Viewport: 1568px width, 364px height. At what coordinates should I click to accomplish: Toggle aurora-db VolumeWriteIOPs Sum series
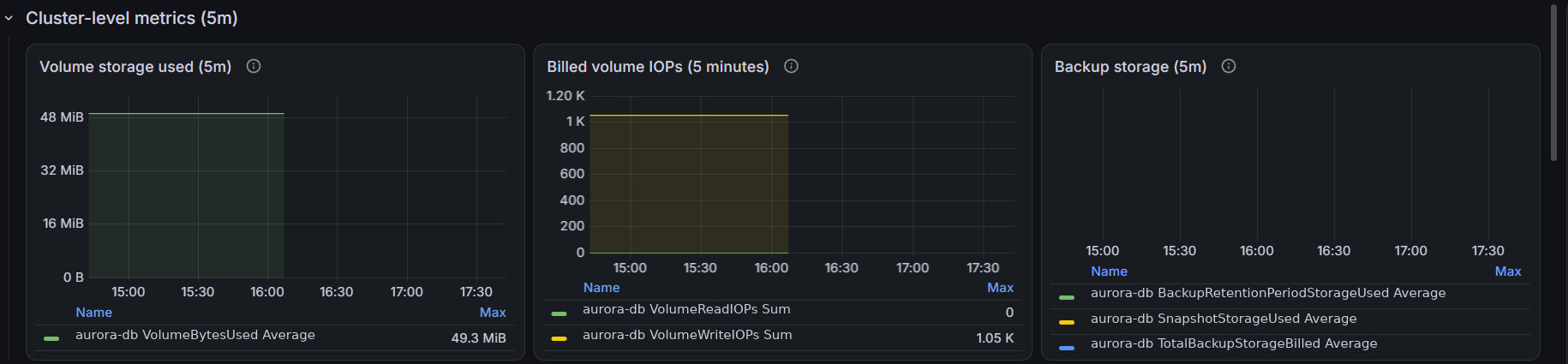[687, 335]
